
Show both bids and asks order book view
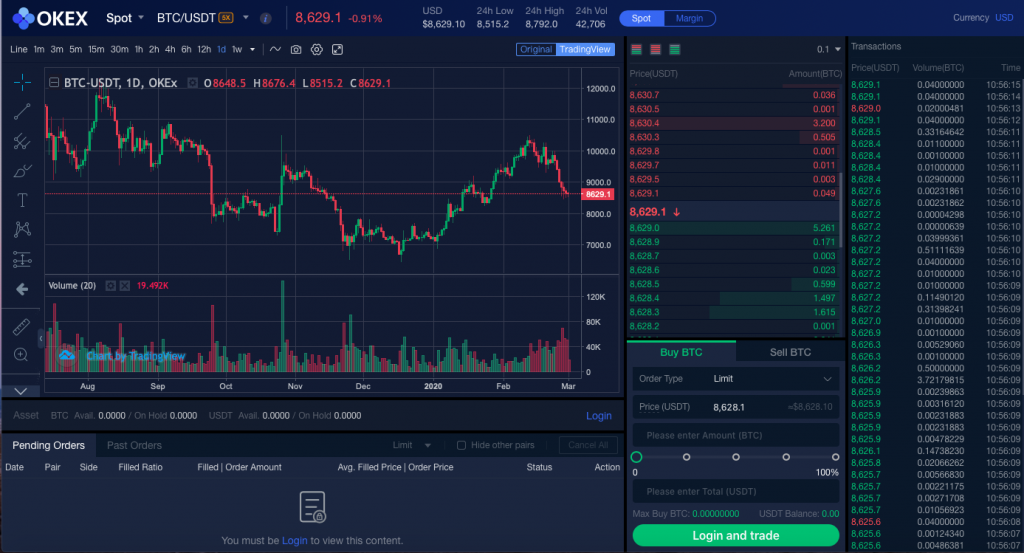pyautogui.click(x=636, y=50)
